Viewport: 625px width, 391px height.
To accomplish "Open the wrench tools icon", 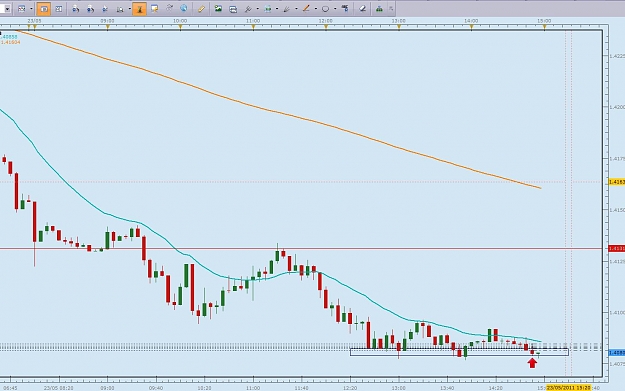I will [248, 8].
